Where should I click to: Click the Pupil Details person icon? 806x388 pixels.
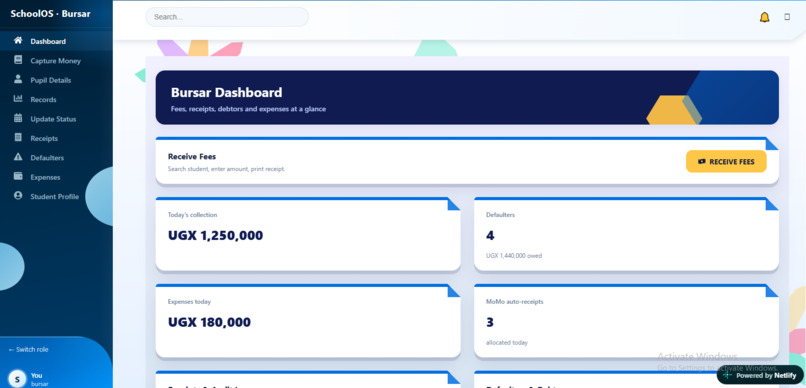(x=18, y=80)
